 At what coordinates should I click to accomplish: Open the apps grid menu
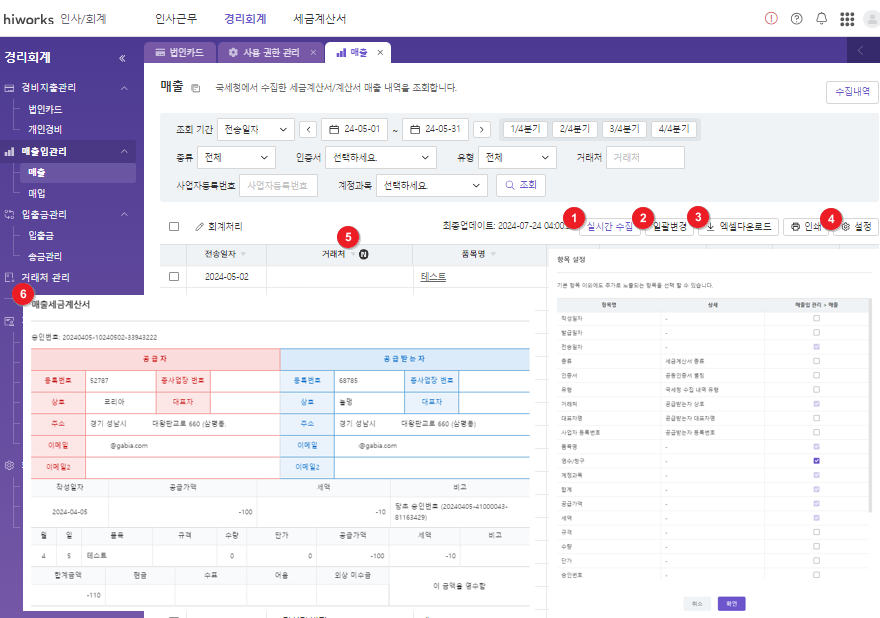tap(847, 19)
